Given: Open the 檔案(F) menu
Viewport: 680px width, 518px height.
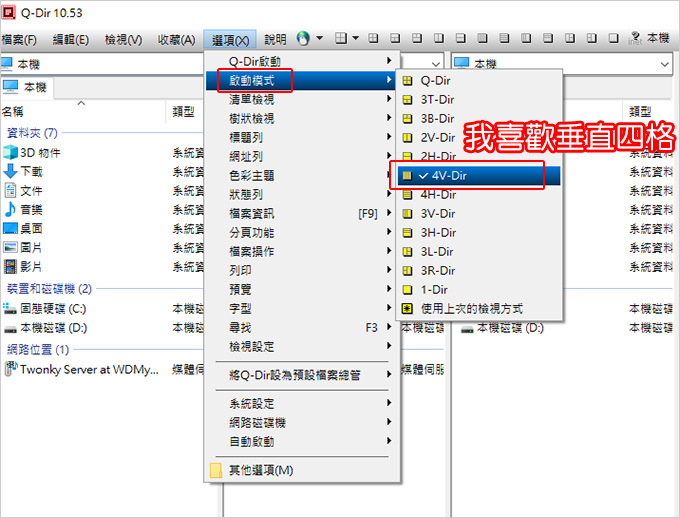Looking at the screenshot, I should (x=19, y=40).
